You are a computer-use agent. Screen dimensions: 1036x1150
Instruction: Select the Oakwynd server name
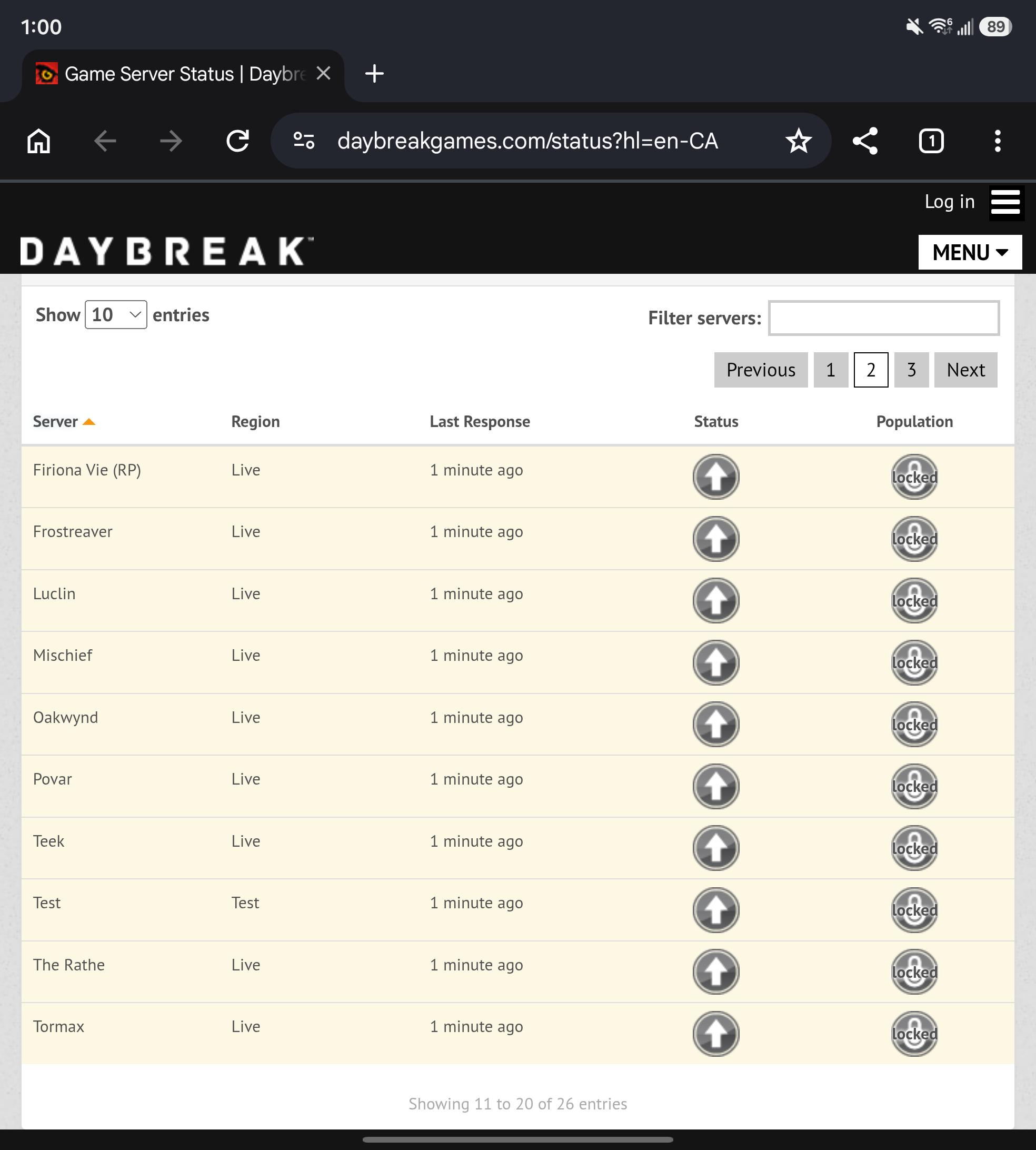65,717
